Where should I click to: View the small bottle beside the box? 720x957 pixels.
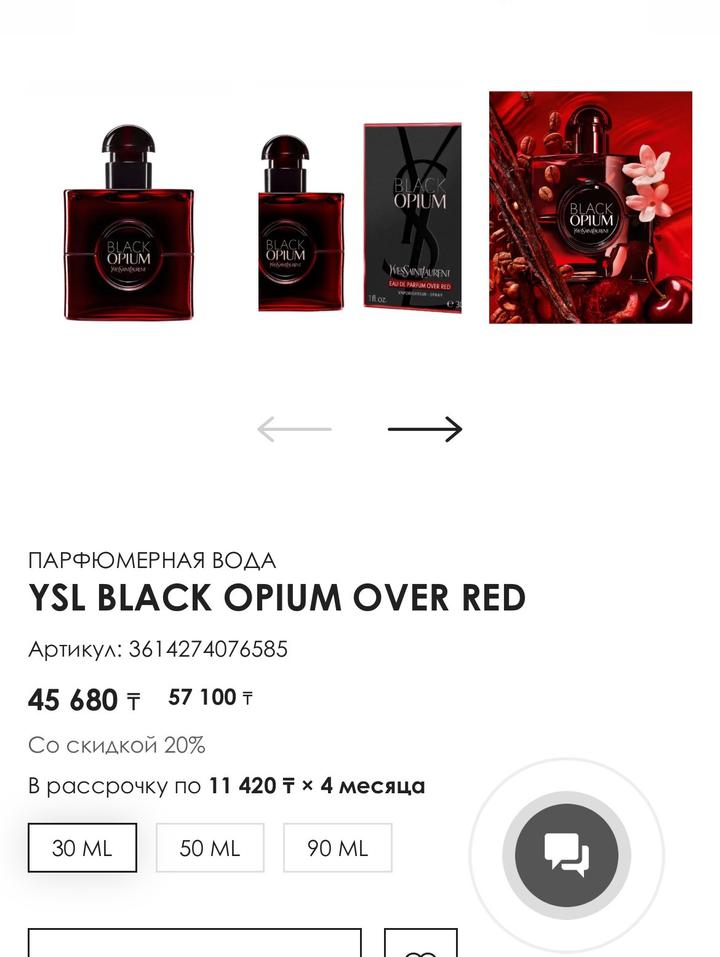click(300, 223)
